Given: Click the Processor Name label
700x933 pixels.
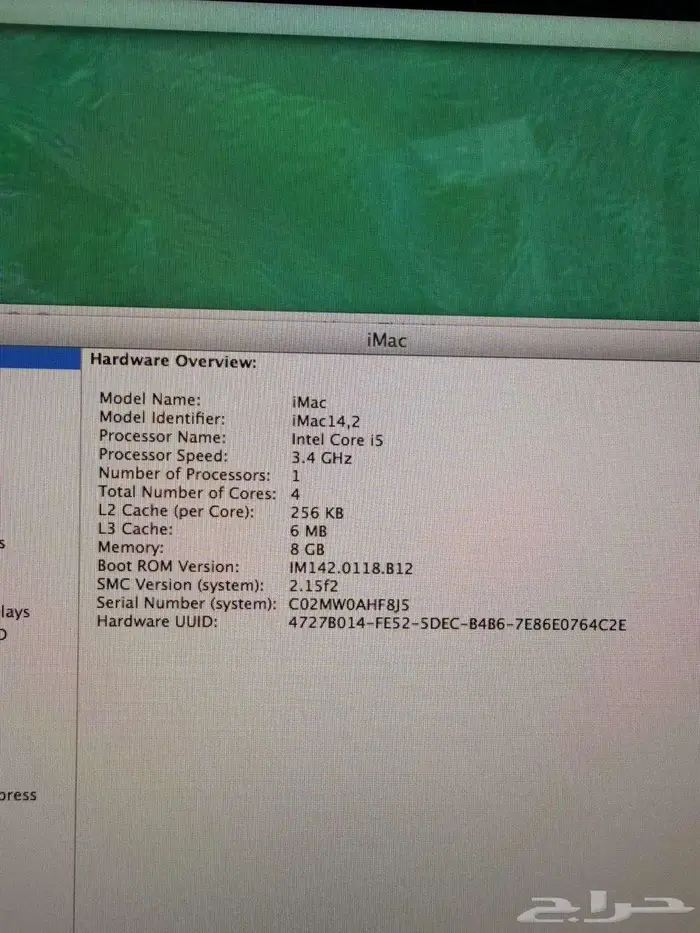Looking at the screenshot, I should (162, 437).
